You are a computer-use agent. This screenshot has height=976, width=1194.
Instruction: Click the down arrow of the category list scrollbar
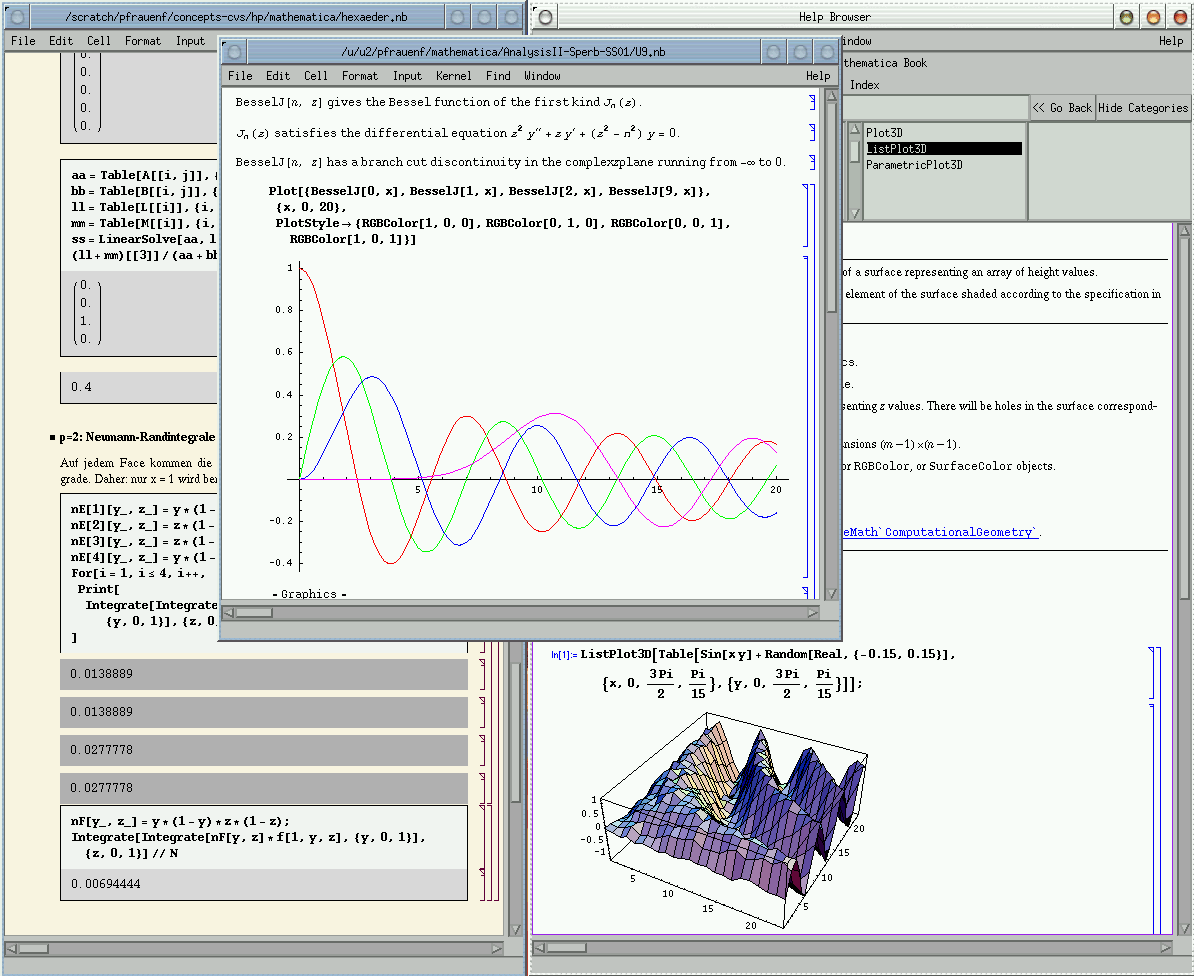pyautogui.click(x=854, y=213)
